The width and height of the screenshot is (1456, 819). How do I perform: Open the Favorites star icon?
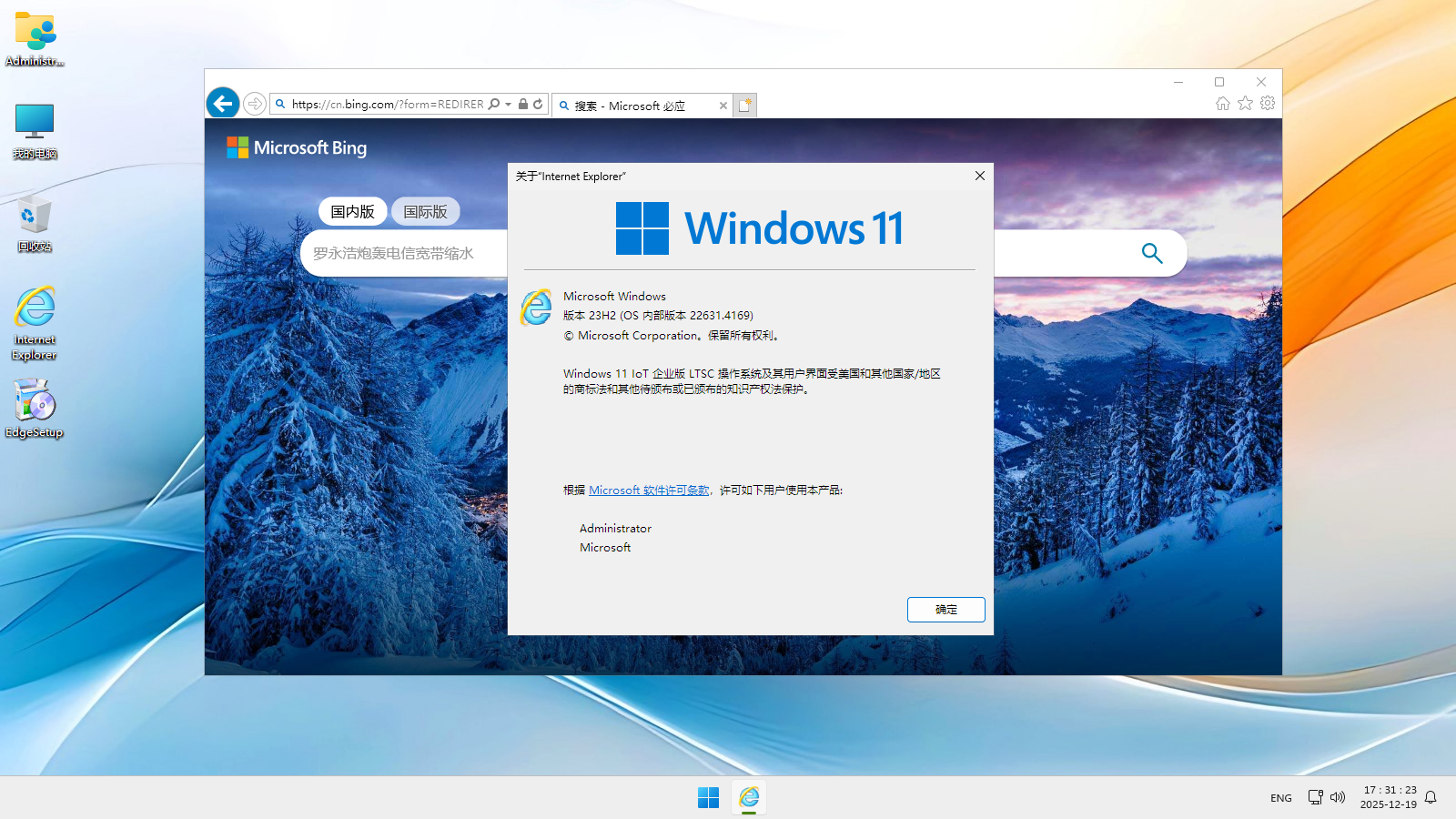(1245, 104)
